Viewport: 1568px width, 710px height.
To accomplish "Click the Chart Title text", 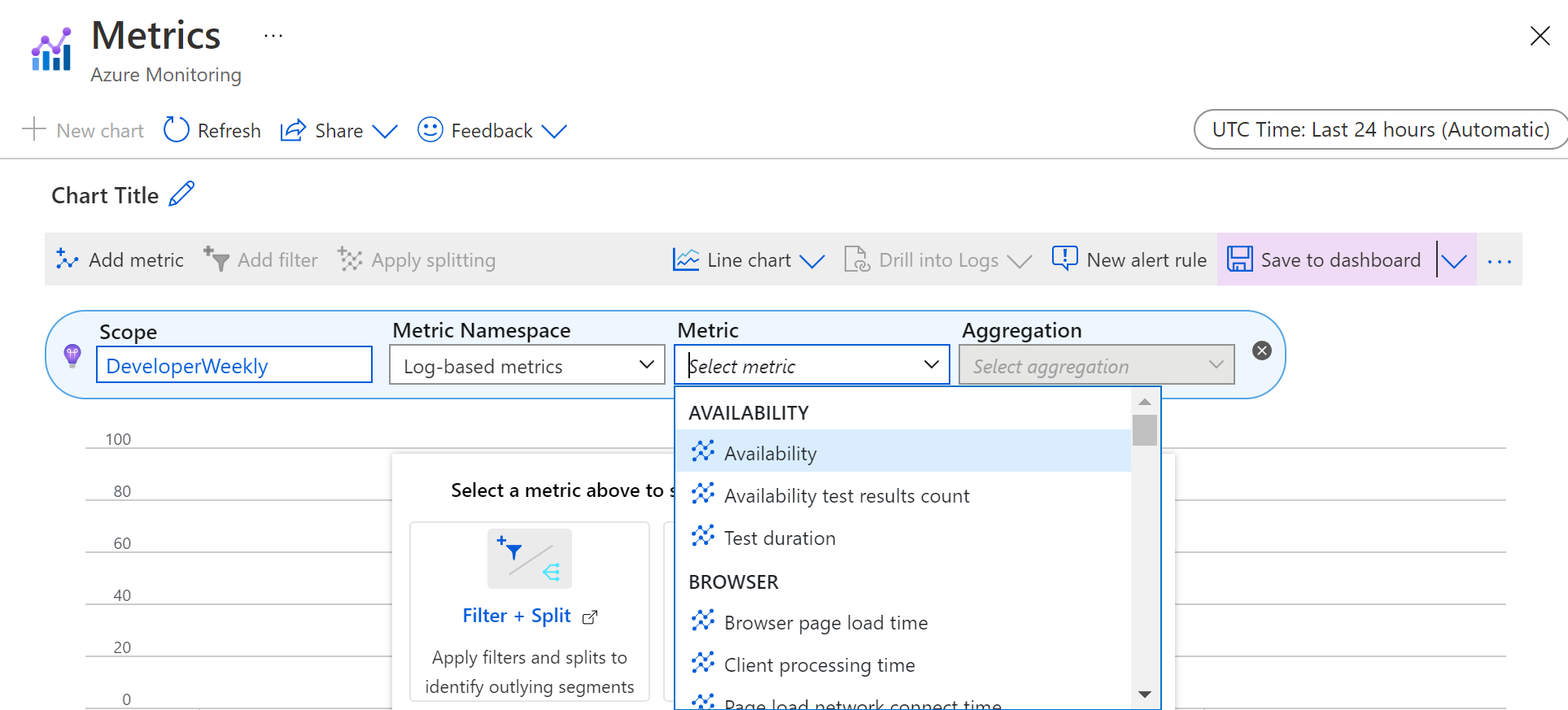I will (x=105, y=196).
